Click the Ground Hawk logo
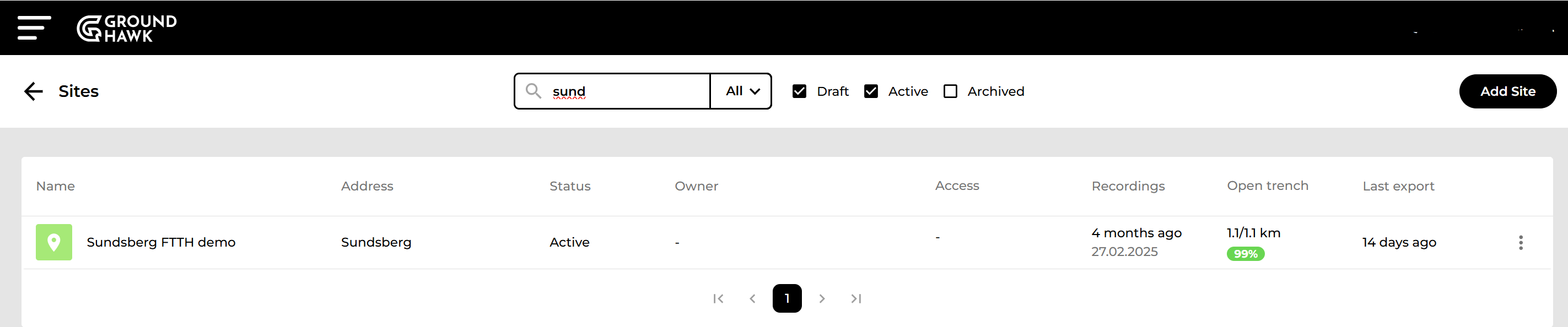This screenshot has width=1568, height=327. [127, 28]
